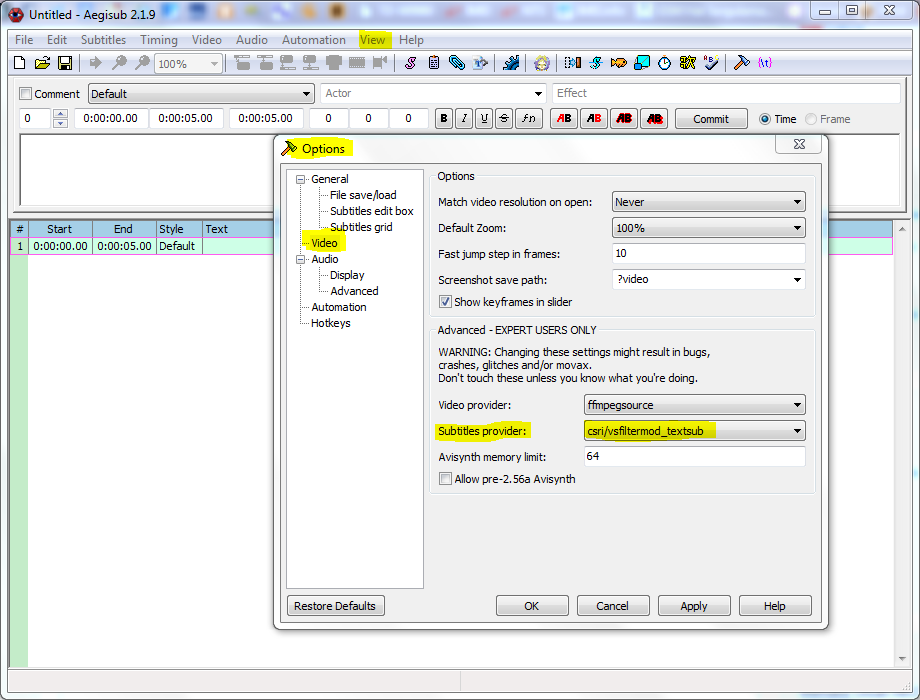The width and height of the screenshot is (920, 700).
Task: Uncheck Show keyframes in slider
Action: coord(445,302)
